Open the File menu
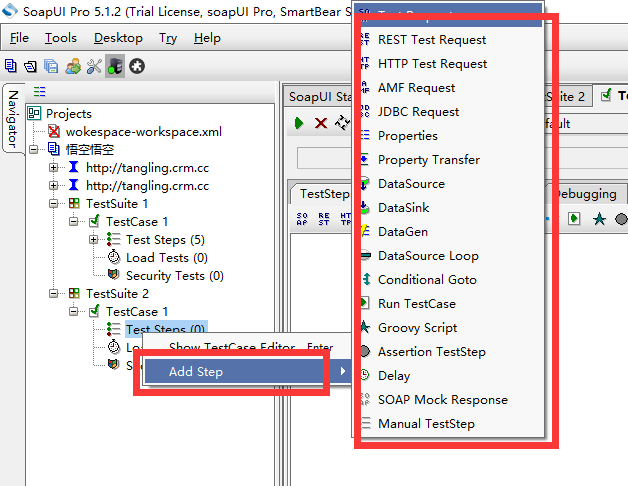The image size is (628, 486). click(x=19, y=38)
